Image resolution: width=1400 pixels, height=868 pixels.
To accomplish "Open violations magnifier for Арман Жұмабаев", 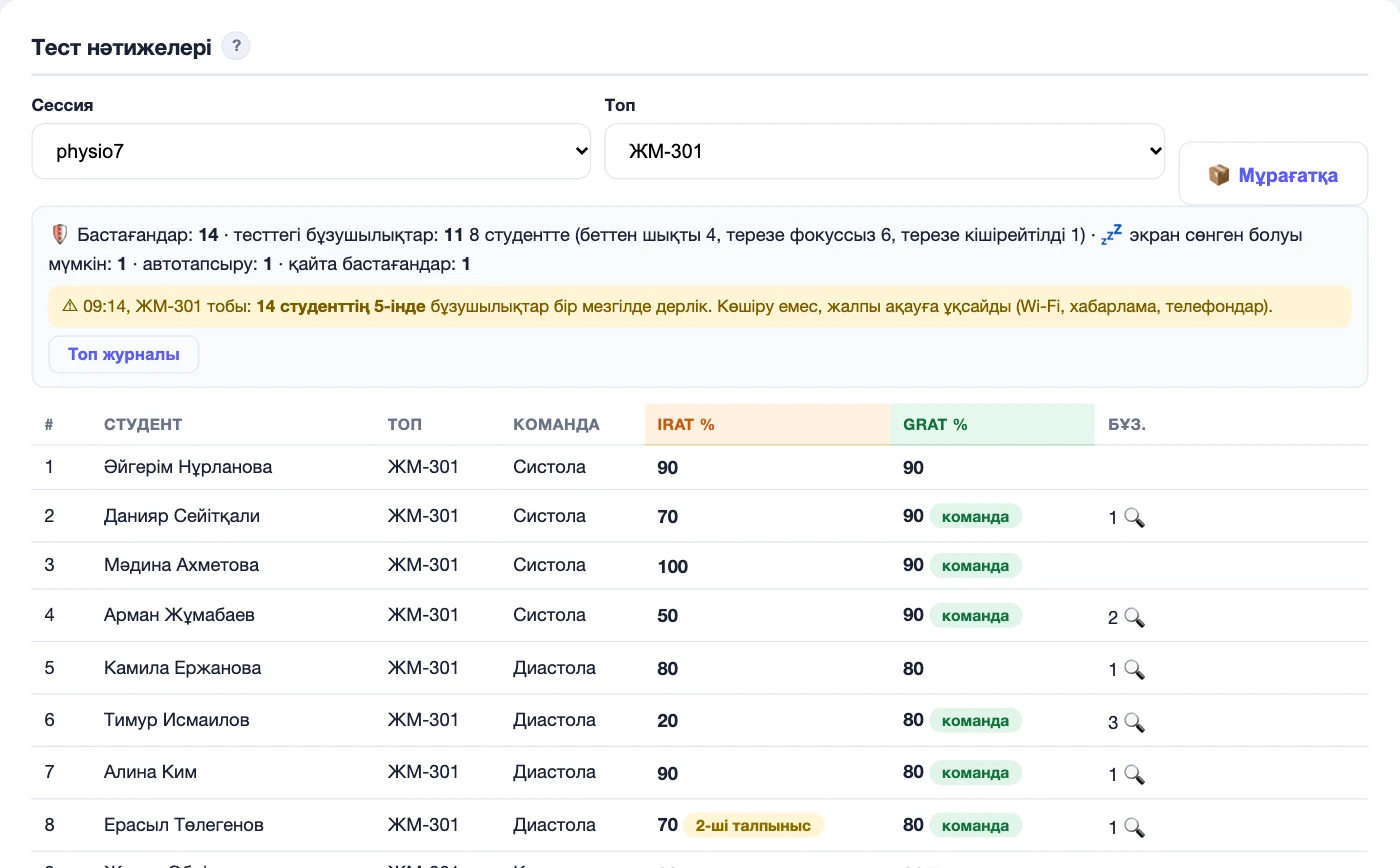I will pyautogui.click(x=1134, y=617).
